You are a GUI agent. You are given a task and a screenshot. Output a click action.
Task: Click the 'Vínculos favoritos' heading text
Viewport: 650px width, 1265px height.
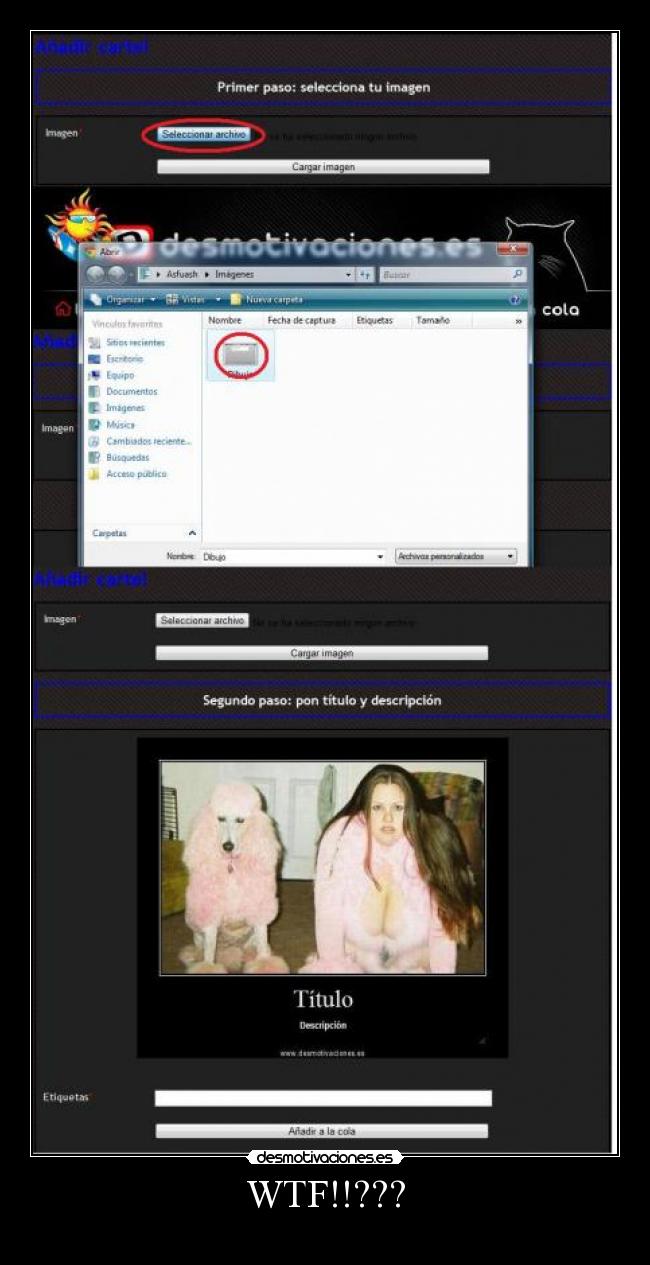127,324
